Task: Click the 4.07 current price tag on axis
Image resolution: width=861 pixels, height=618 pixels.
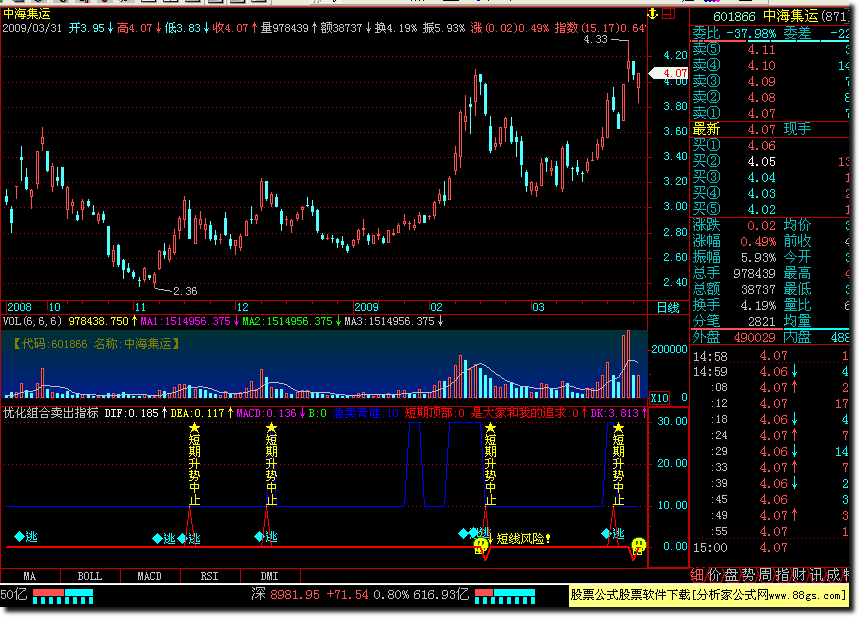Action: 668,73
